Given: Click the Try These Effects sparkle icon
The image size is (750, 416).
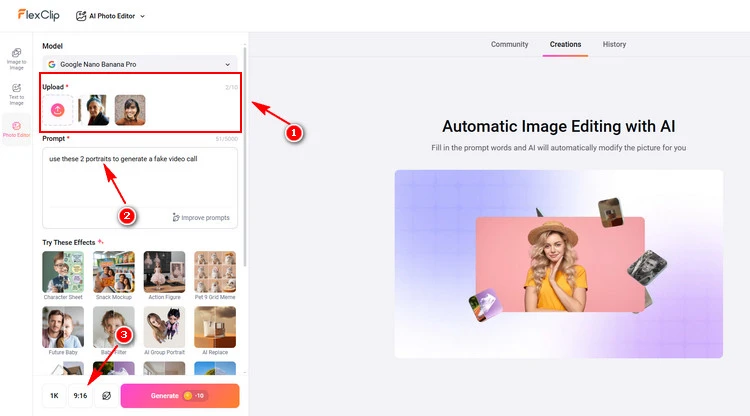Looking at the screenshot, I should coord(100,242).
